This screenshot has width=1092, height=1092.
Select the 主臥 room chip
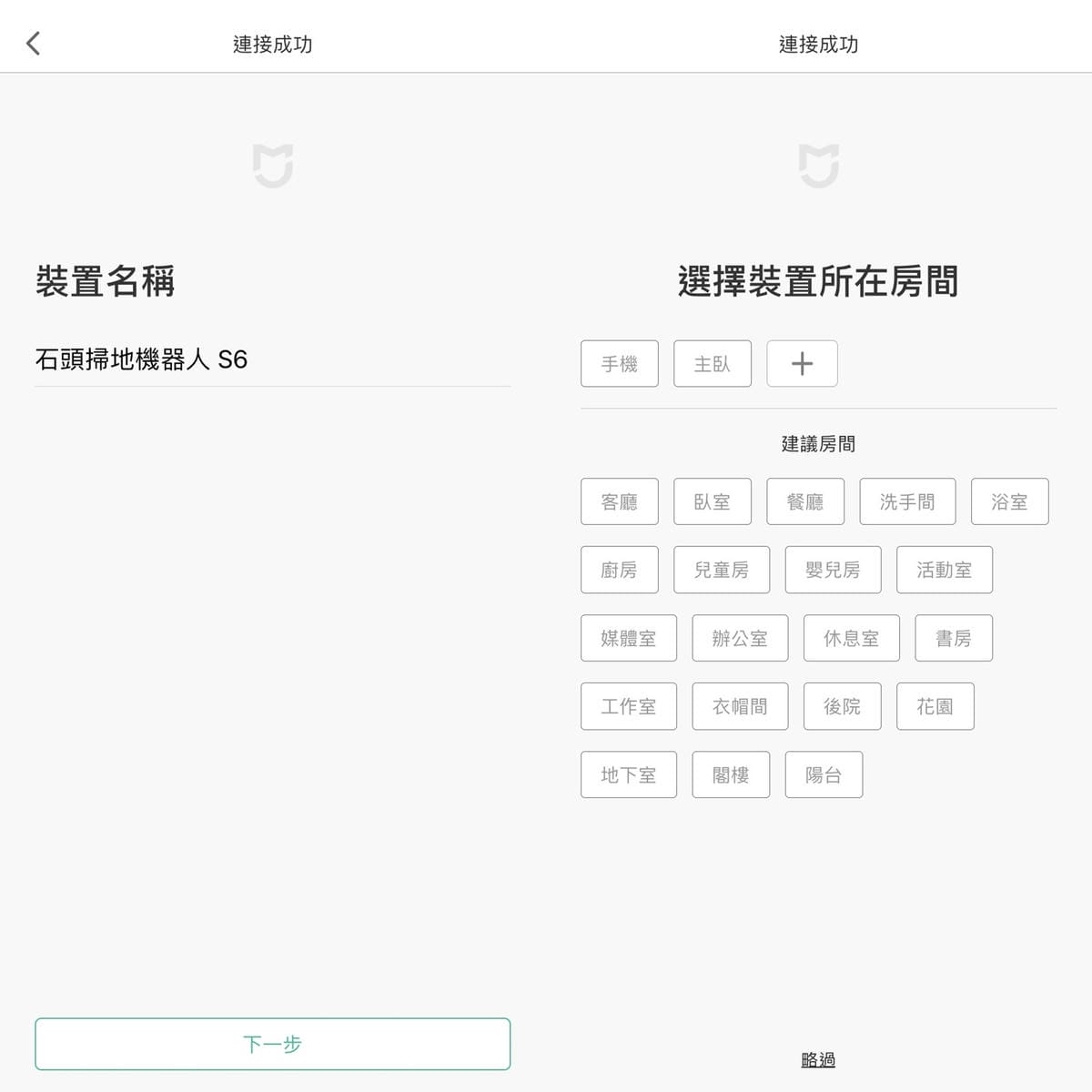(x=712, y=364)
